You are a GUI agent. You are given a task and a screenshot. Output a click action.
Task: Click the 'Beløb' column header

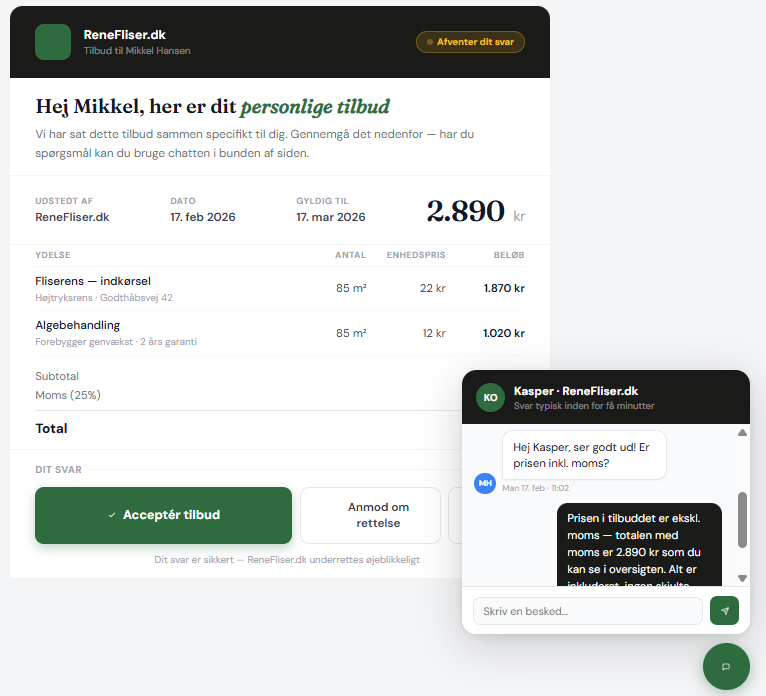(509, 255)
